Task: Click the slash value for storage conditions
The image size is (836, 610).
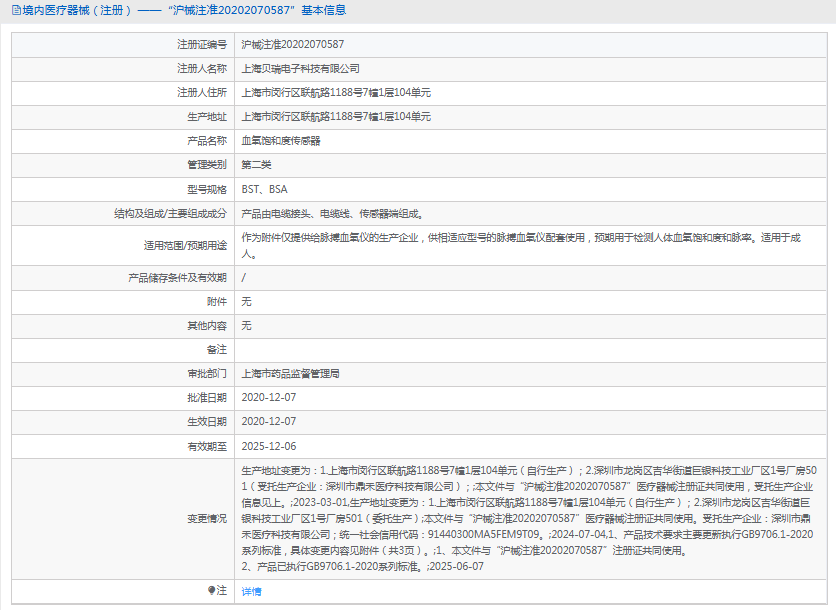Action: 244,277
